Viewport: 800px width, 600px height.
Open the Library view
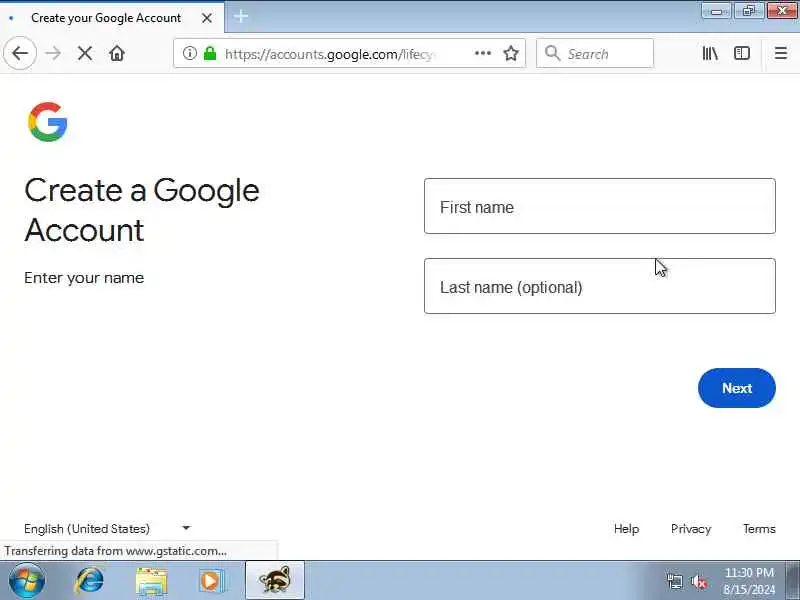click(x=710, y=53)
